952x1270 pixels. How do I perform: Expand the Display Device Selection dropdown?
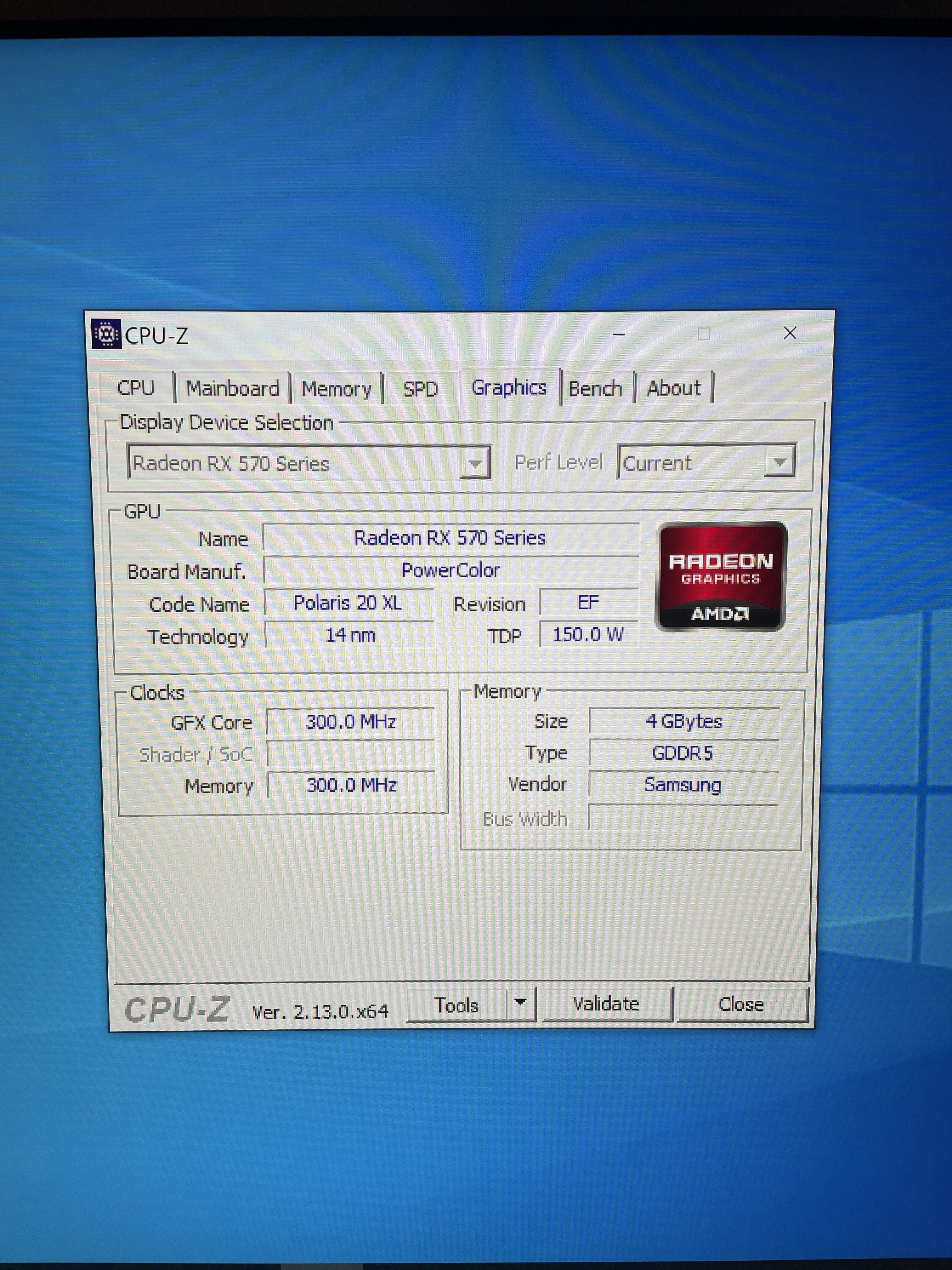pos(475,463)
